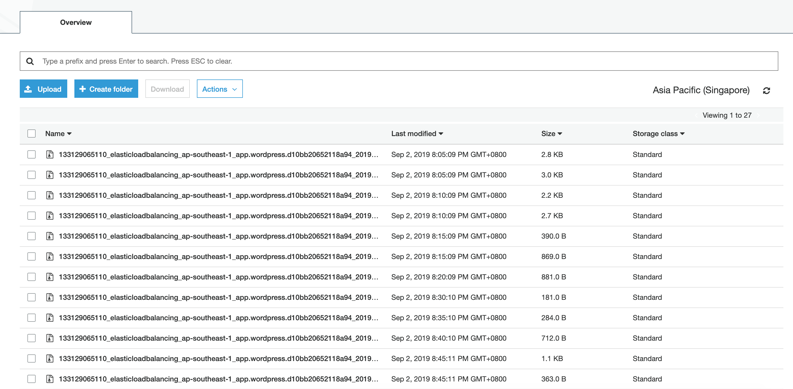Viewport: 793px width, 389px height.
Task: Switch to the Overview tab
Action: coord(76,22)
